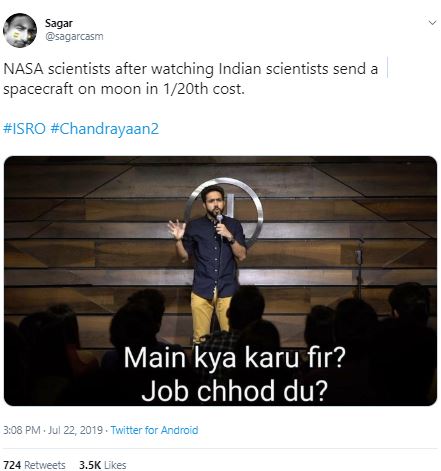Click tweet text line starting "NASA scientists"
The image size is (441, 471).
(x=190, y=69)
